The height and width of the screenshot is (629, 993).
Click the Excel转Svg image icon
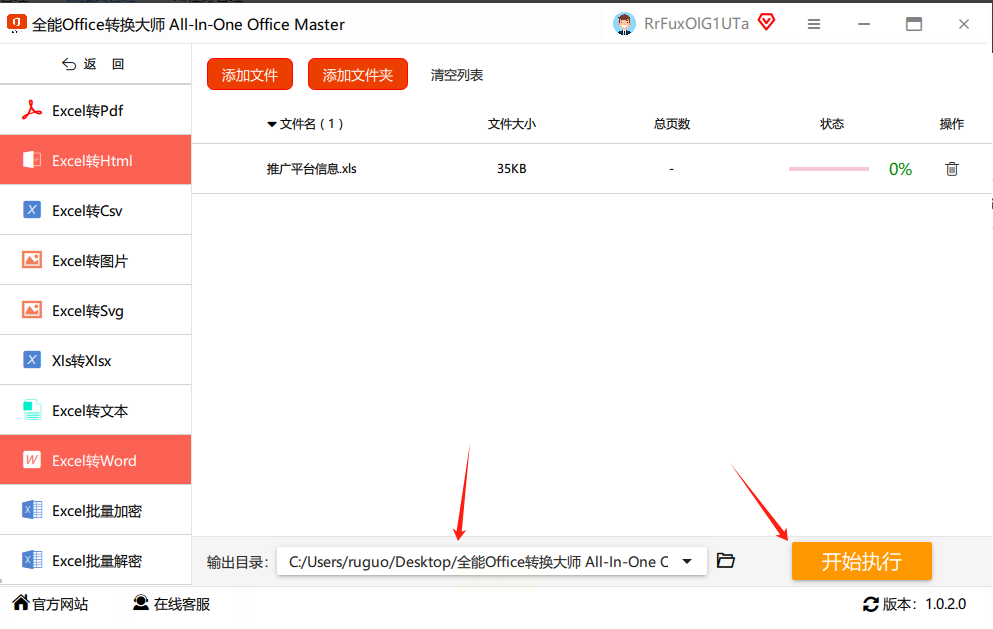click(32, 310)
